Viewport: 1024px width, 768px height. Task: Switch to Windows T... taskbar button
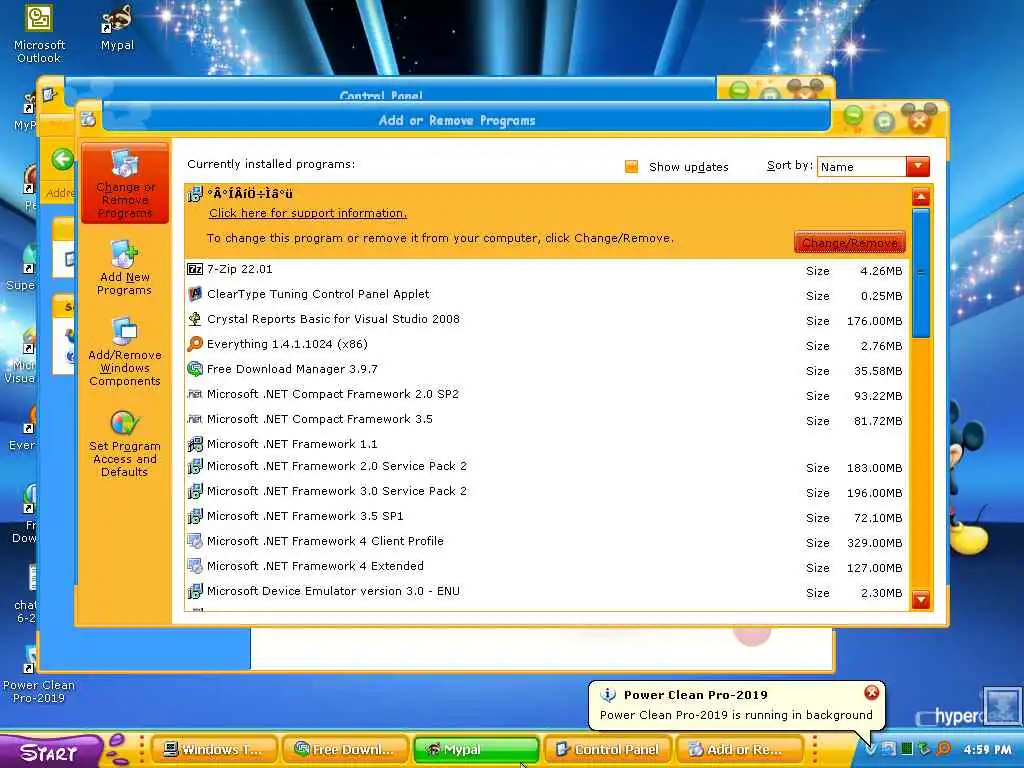coord(214,749)
